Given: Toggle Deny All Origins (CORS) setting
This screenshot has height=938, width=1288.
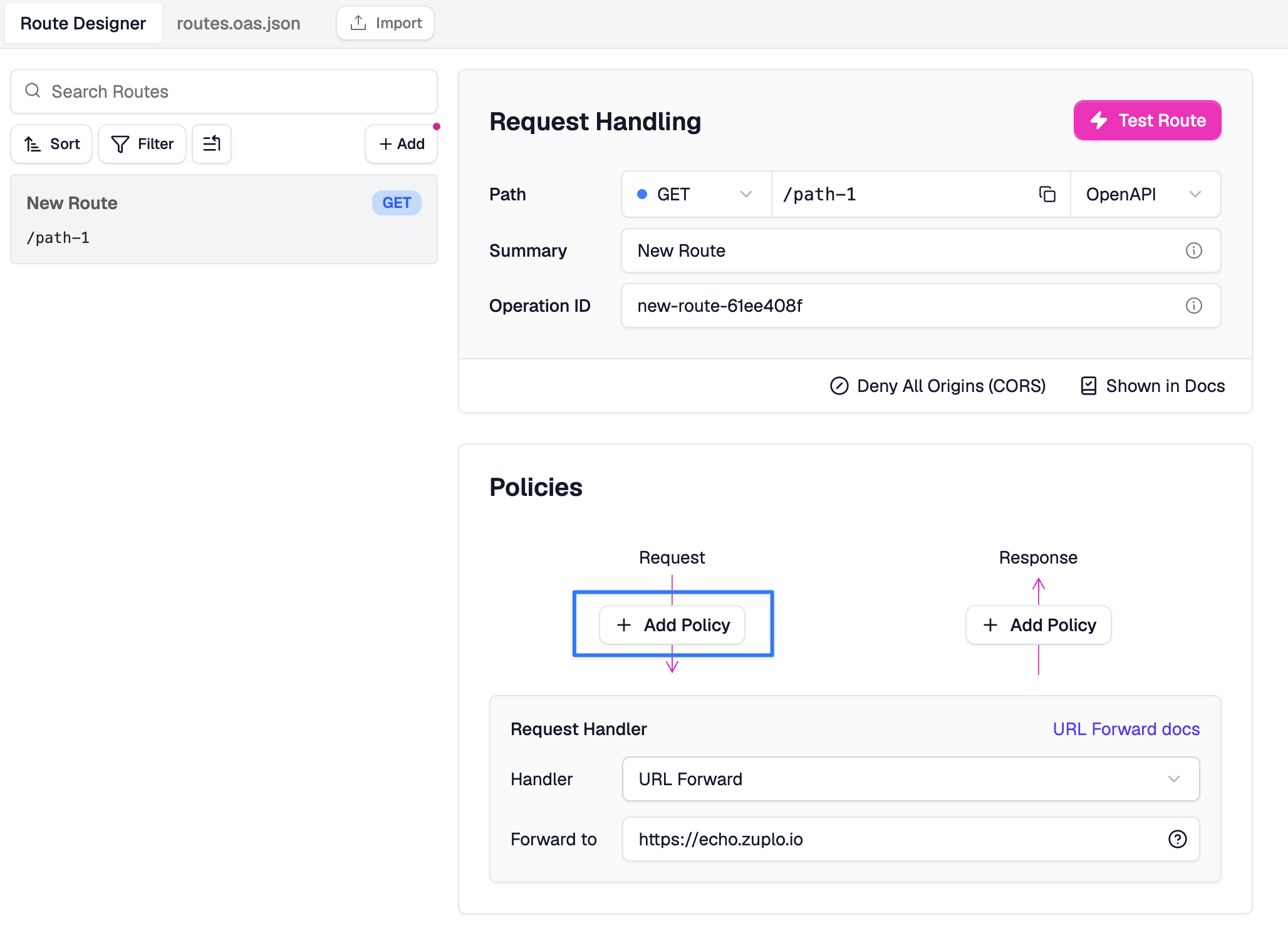Looking at the screenshot, I should pos(938,386).
